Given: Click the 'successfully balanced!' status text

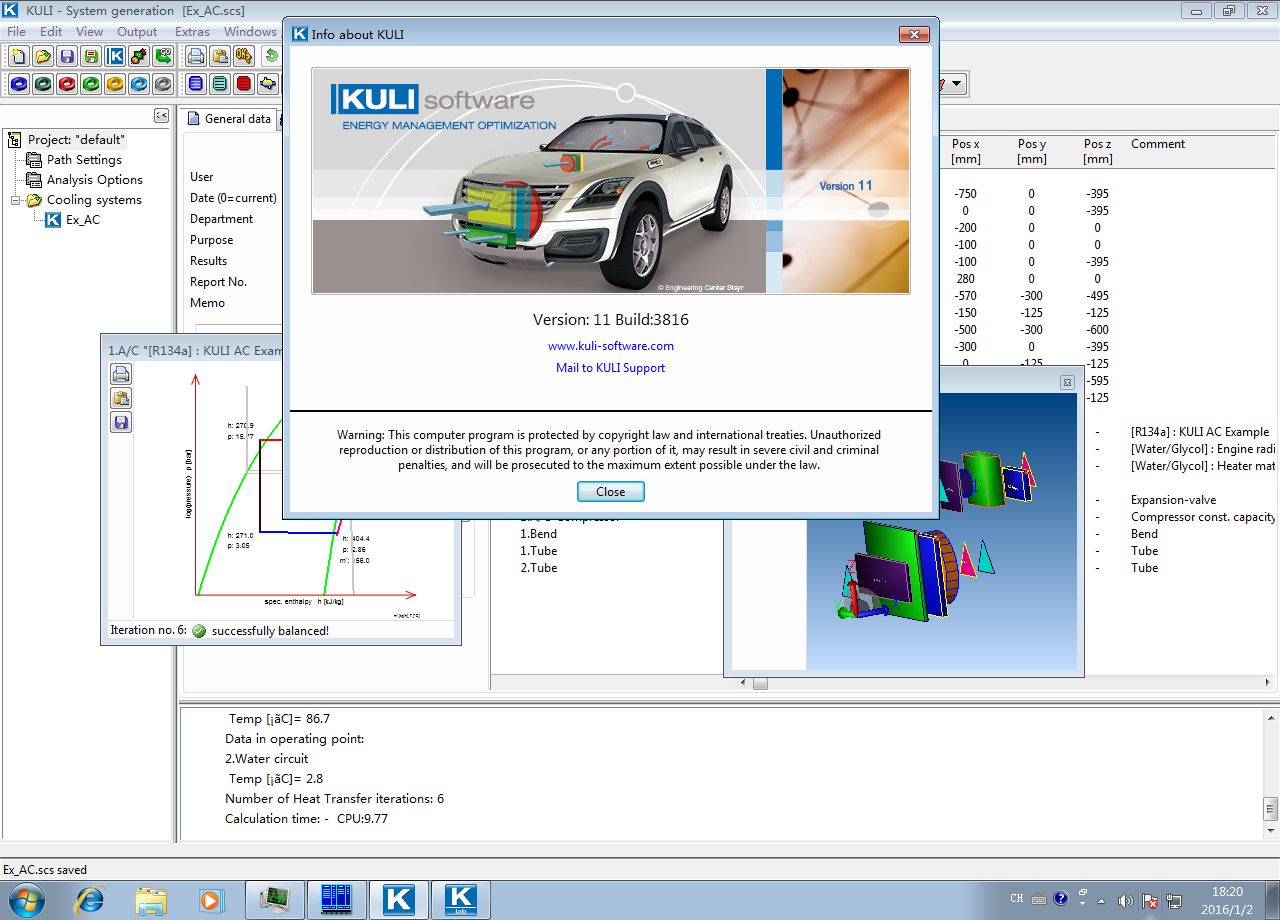Looking at the screenshot, I should 270,631.
